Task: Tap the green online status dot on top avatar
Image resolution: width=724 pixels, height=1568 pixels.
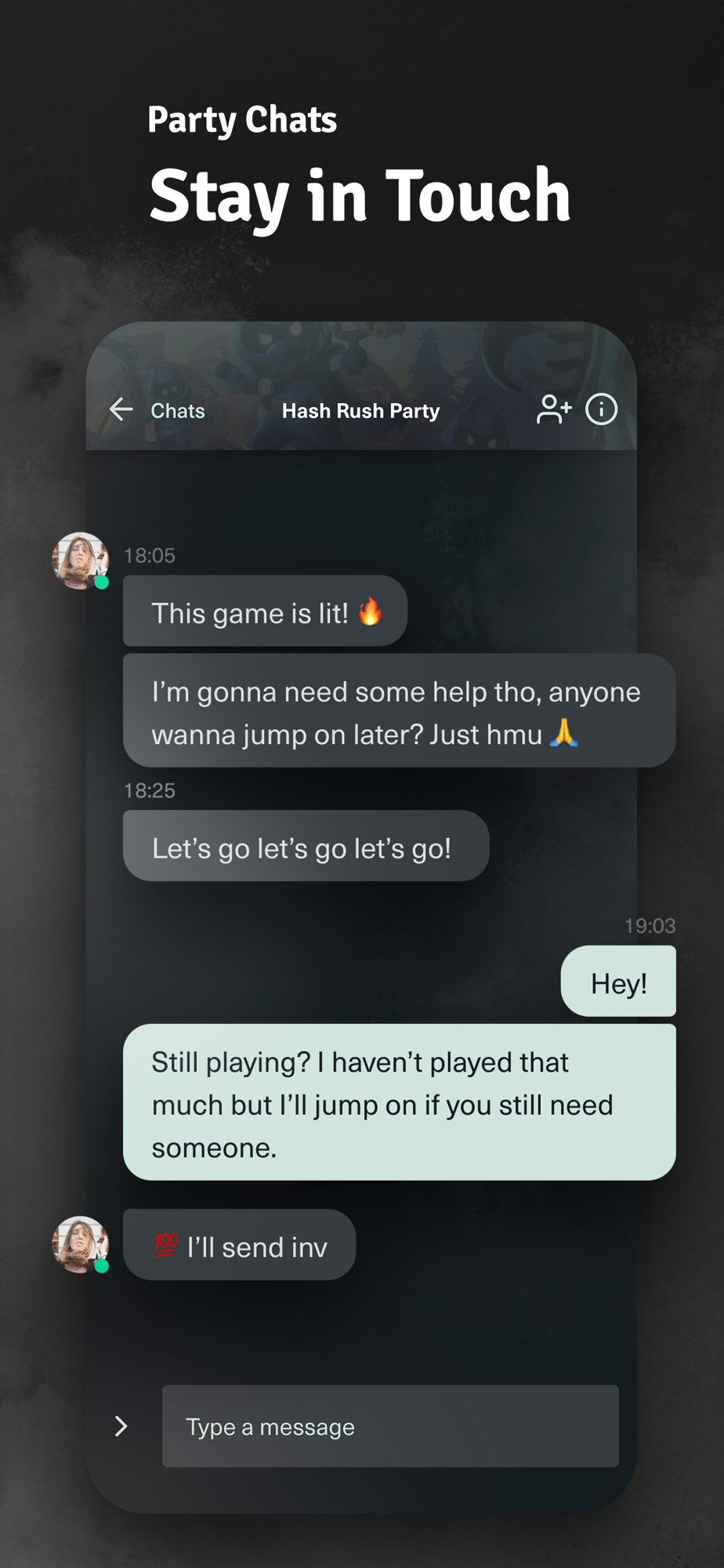Action: coord(102,583)
